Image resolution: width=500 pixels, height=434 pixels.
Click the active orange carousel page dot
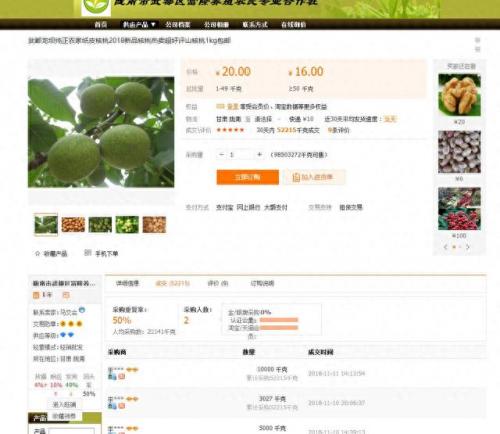[x=454, y=247]
